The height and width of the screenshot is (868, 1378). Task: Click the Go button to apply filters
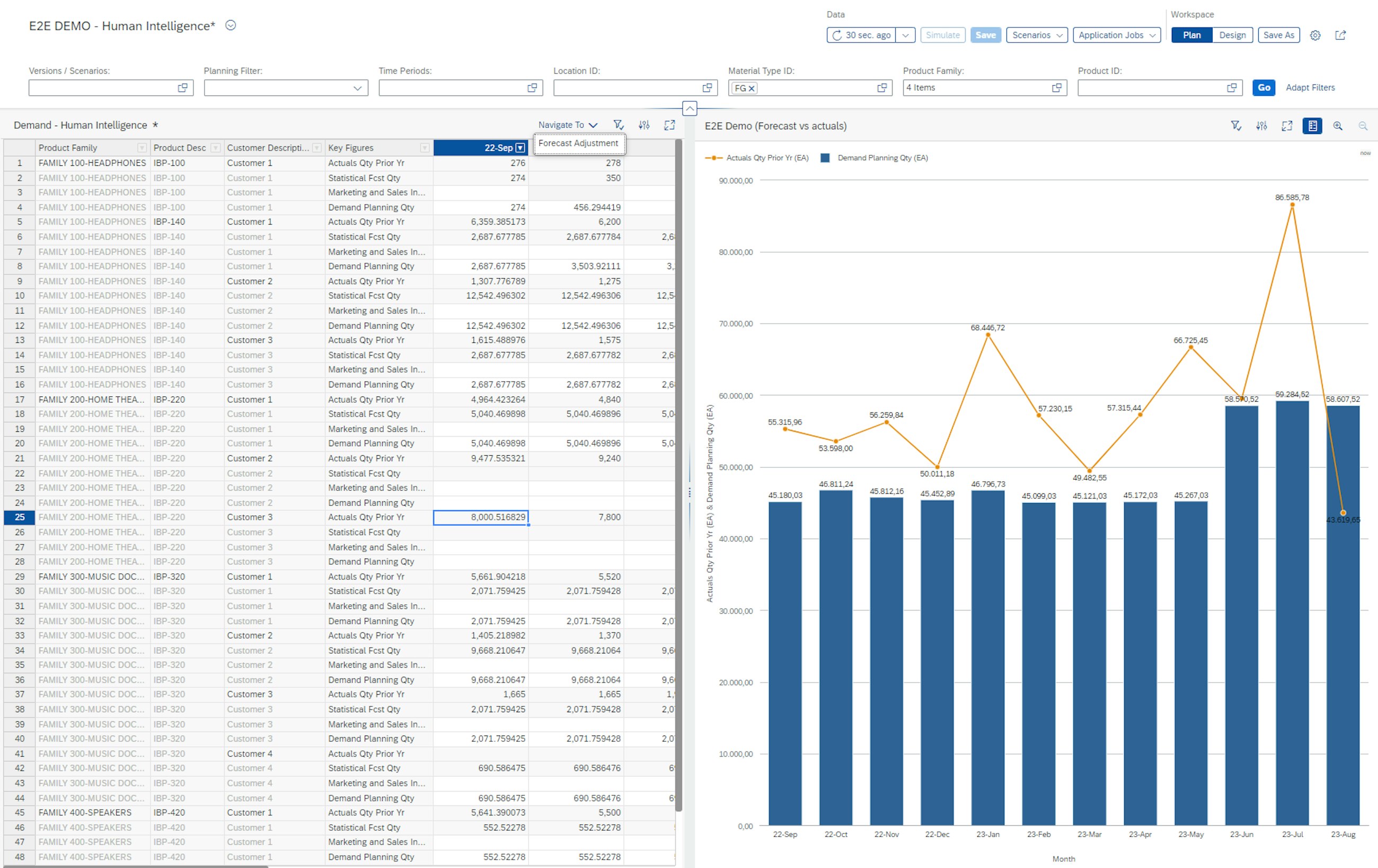pyautogui.click(x=1265, y=87)
